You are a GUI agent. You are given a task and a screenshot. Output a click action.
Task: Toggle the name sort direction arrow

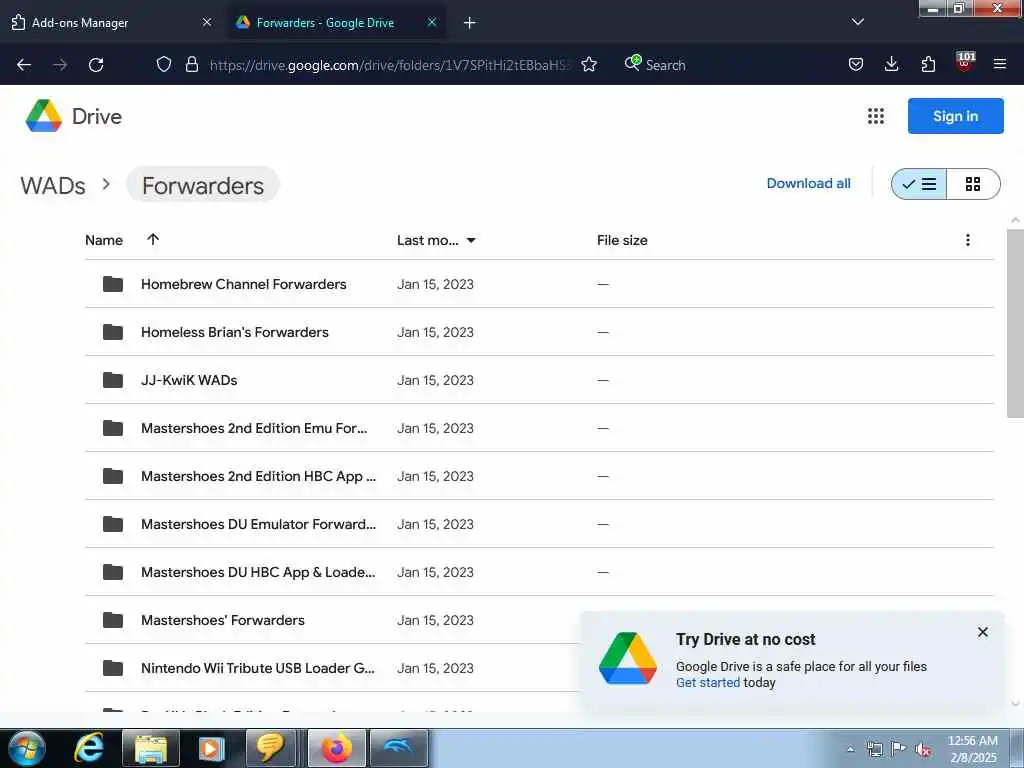click(x=153, y=239)
